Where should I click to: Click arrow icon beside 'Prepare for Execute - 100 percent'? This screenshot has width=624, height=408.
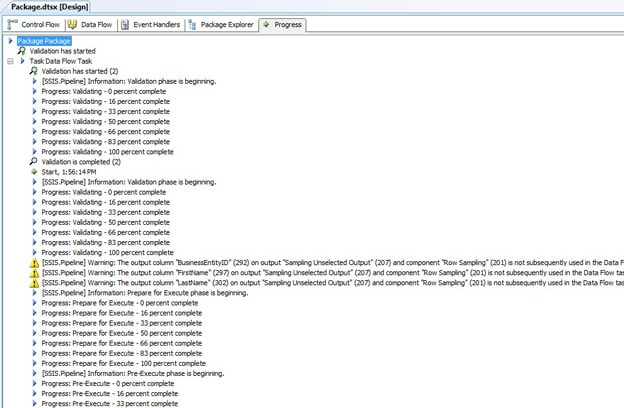click(x=34, y=363)
